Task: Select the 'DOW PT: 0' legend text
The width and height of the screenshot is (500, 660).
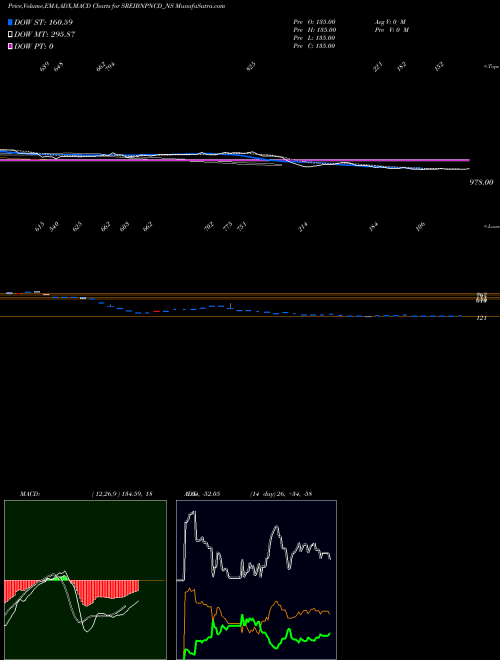Action: [34, 46]
